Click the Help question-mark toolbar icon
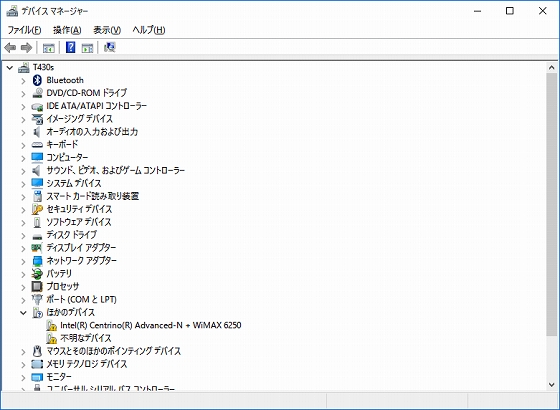 70,47
